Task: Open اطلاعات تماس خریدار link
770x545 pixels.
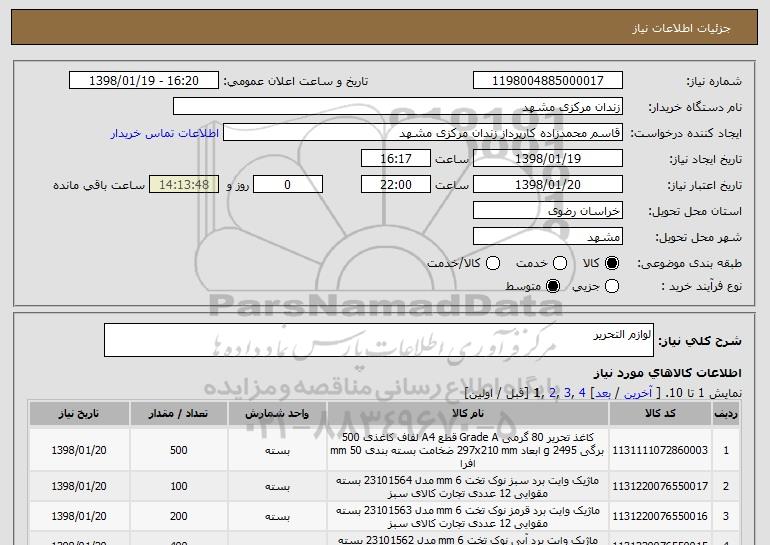Action: point(165,133)
